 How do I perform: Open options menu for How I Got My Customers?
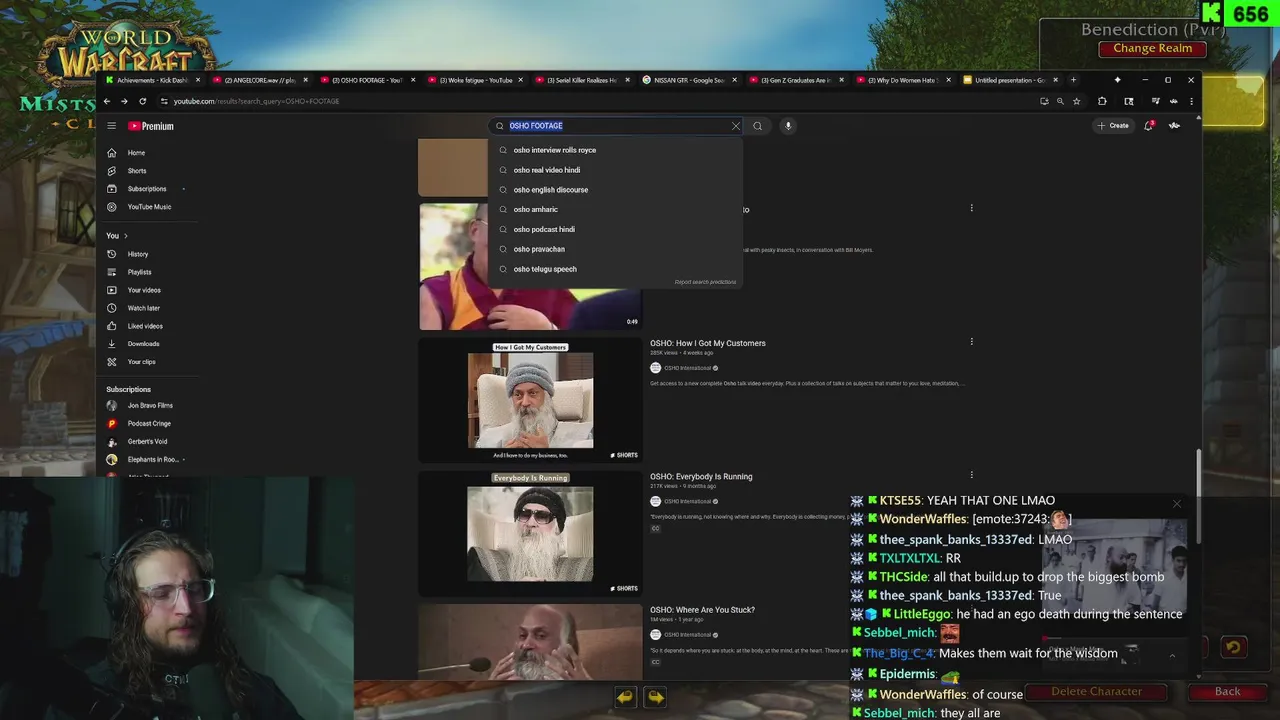coord(971,342)
